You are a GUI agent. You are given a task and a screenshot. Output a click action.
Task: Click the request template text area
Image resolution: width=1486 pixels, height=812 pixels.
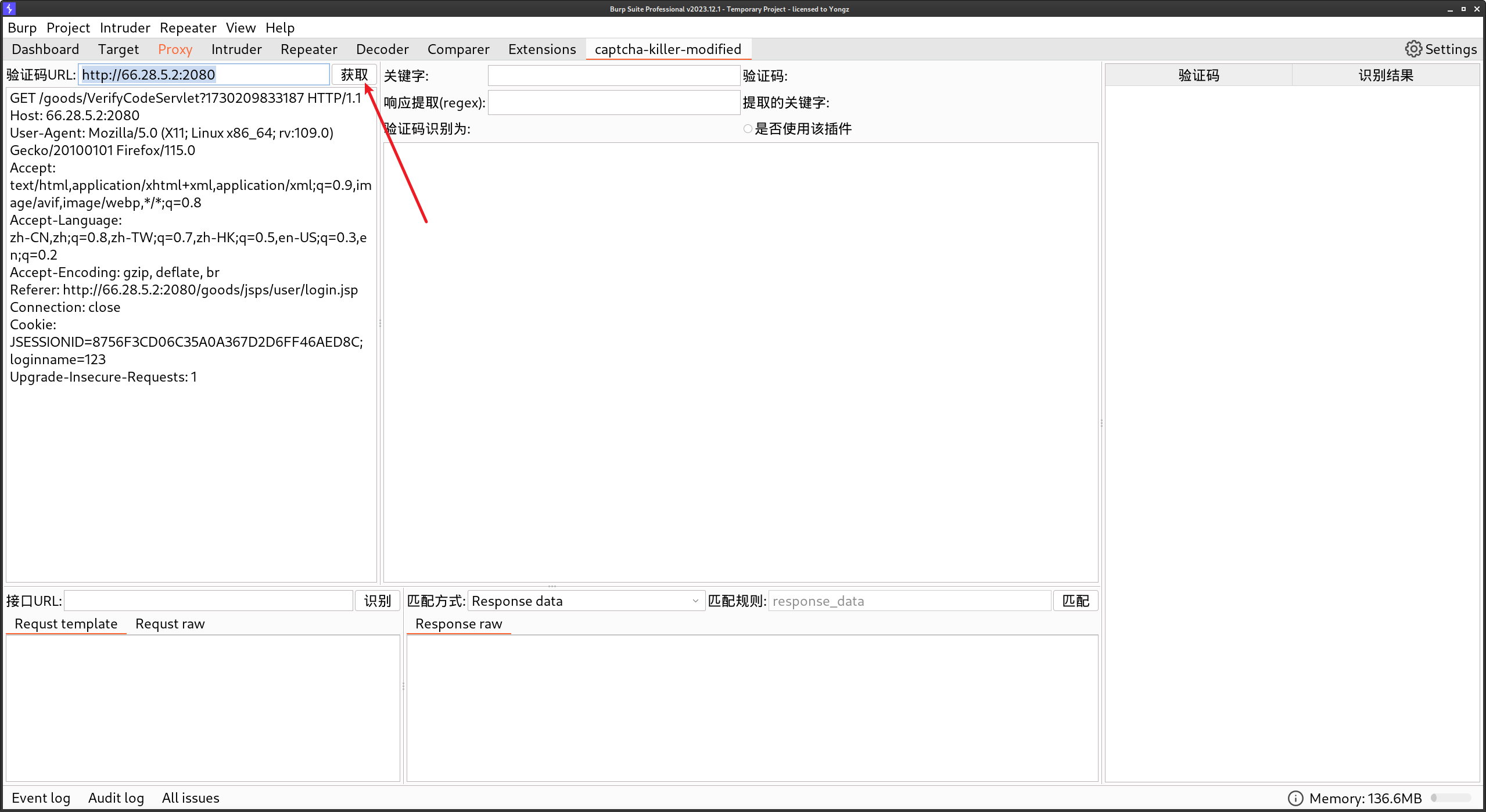coord(203,708)
